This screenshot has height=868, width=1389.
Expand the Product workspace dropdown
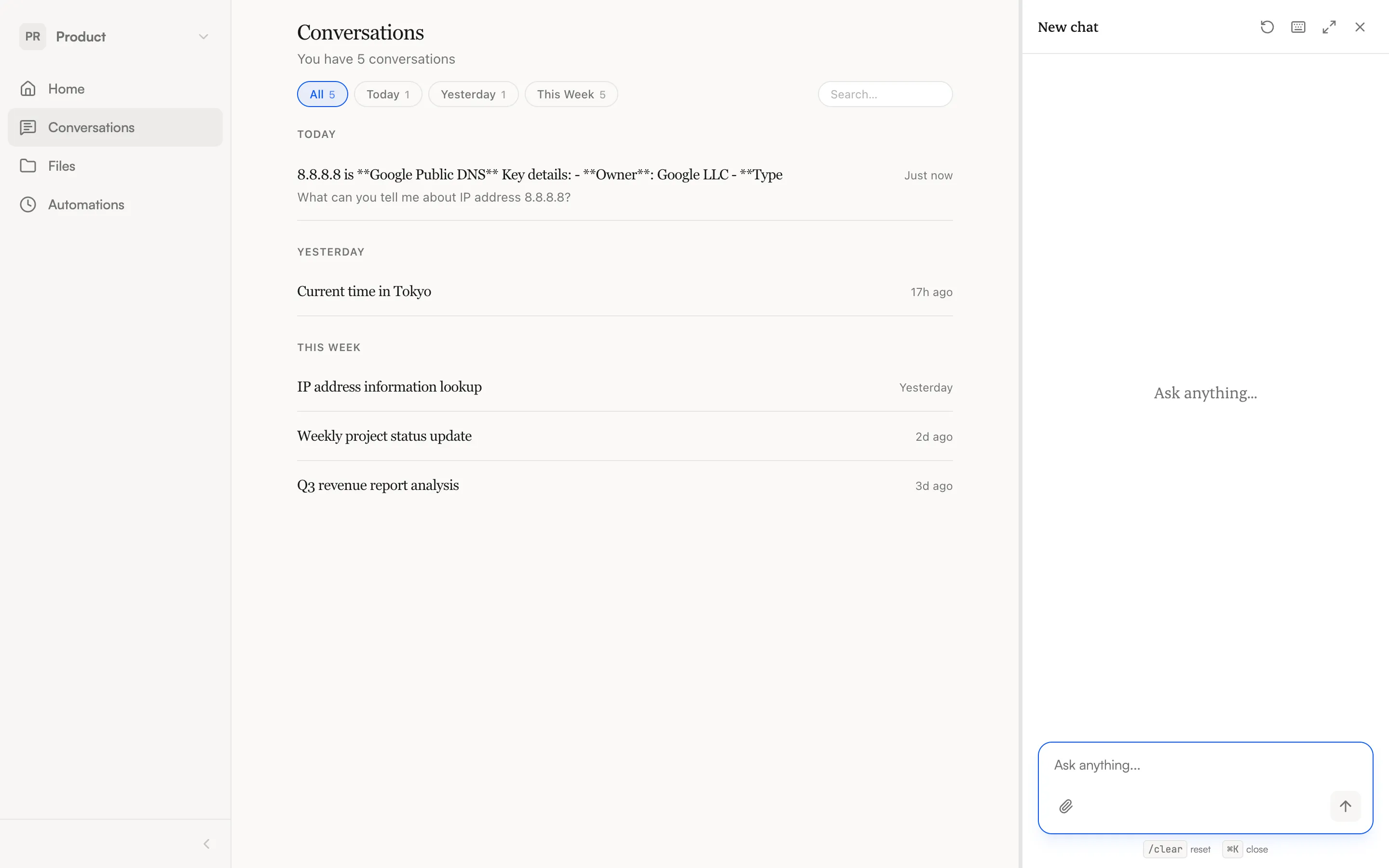[x=203, y=36]
